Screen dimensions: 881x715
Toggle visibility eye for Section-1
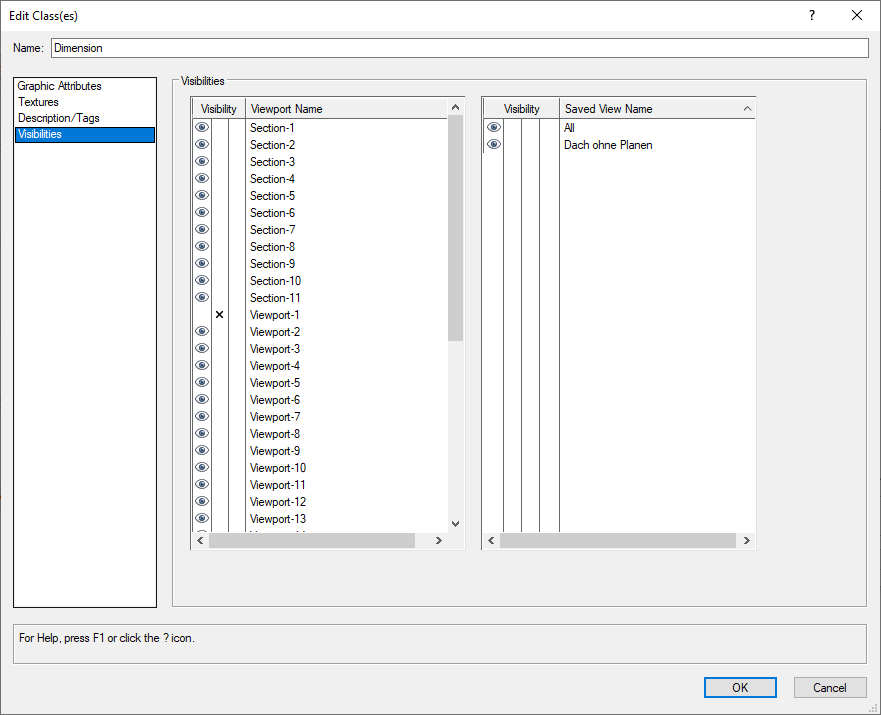coord(201,127)
